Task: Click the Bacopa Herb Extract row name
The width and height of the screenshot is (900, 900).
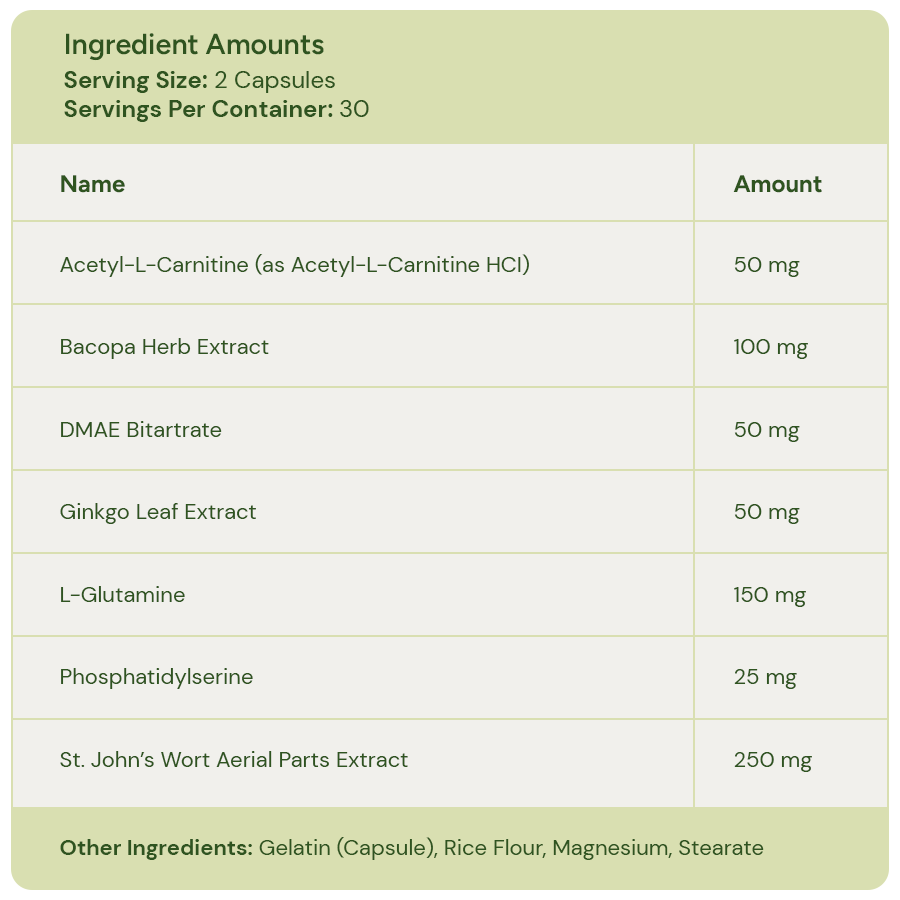Action: [164, 347]
